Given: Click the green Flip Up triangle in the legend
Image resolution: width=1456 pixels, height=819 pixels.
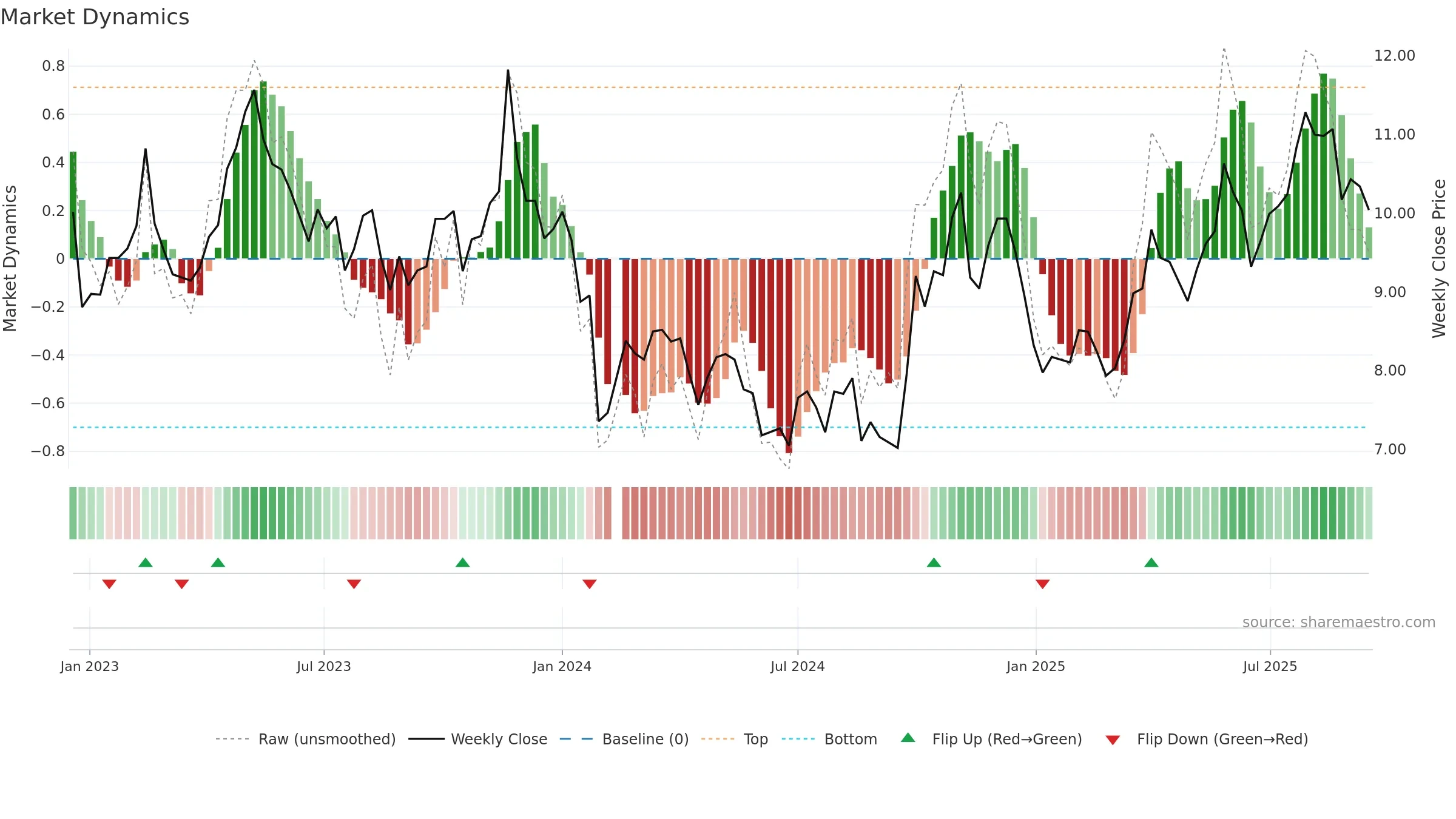Looking at the screenshot, I should click(x=908, y=738).
